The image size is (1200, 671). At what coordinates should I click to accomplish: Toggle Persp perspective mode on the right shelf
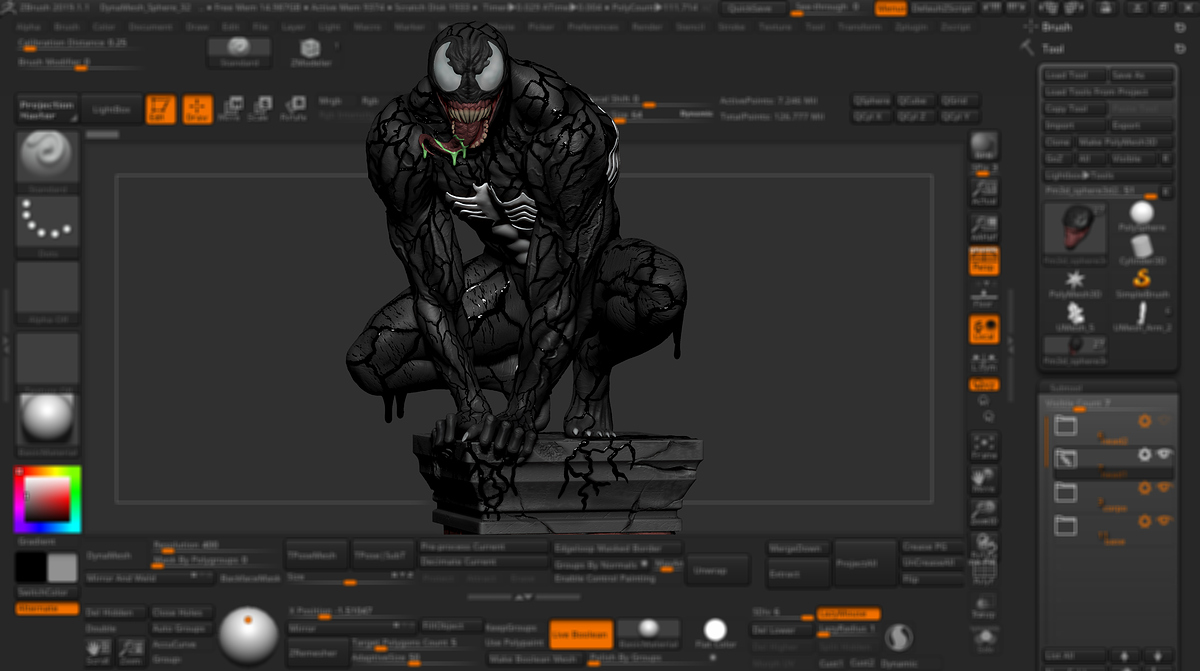point(984,261)
